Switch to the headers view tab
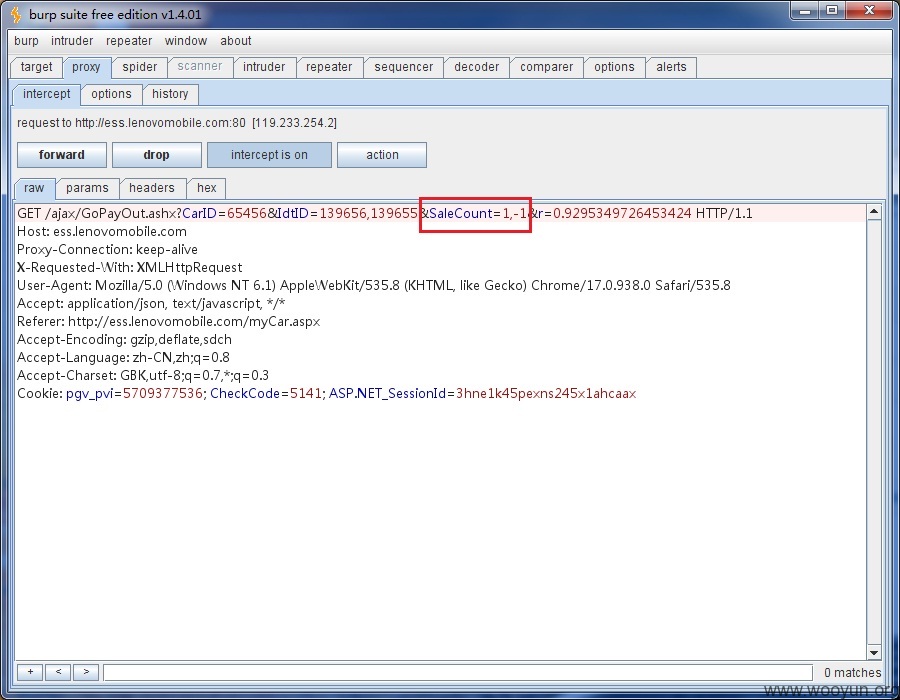This screenshot has width=900, height=700. (152, 188)
